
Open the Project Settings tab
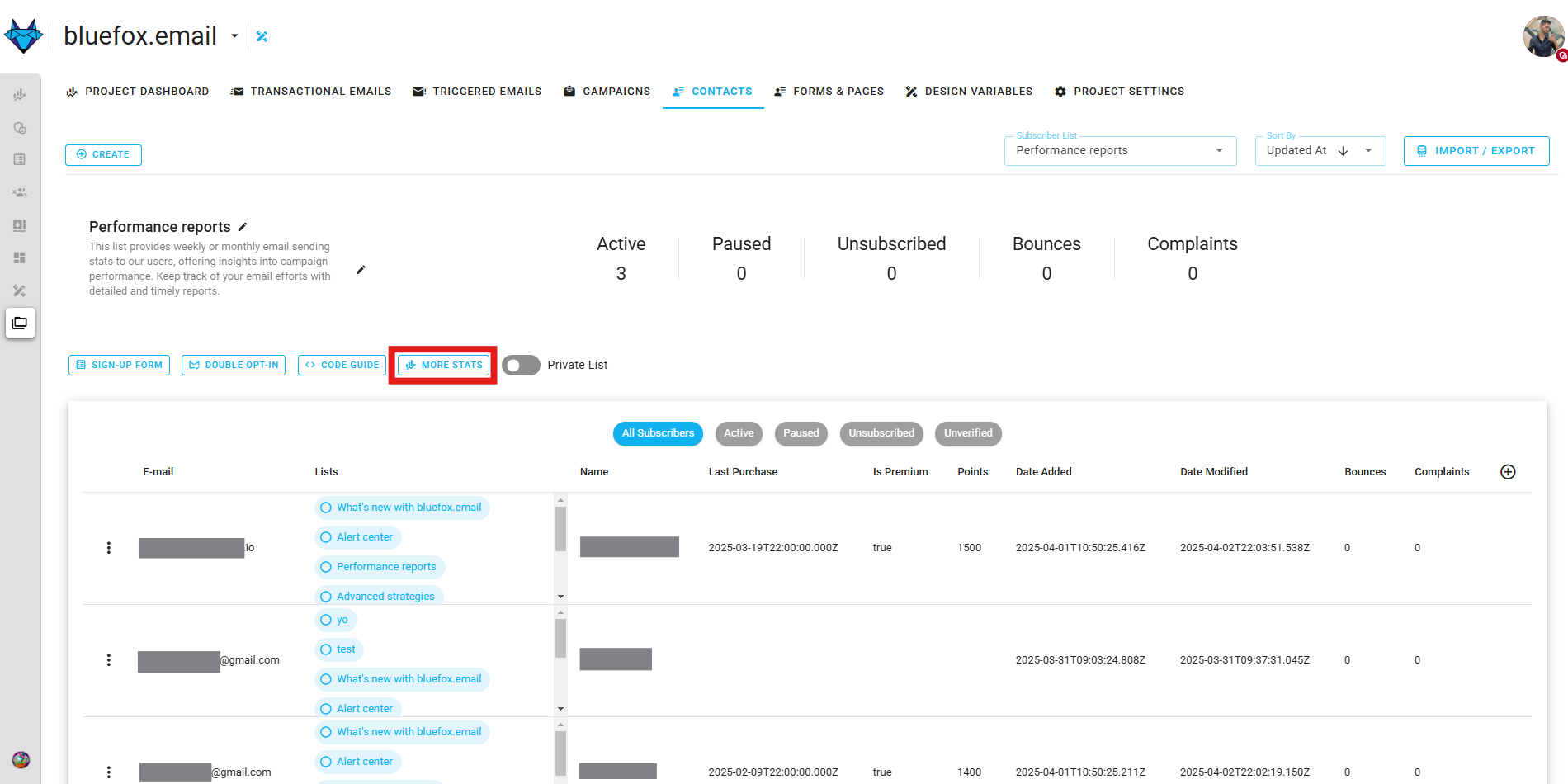1120,92
